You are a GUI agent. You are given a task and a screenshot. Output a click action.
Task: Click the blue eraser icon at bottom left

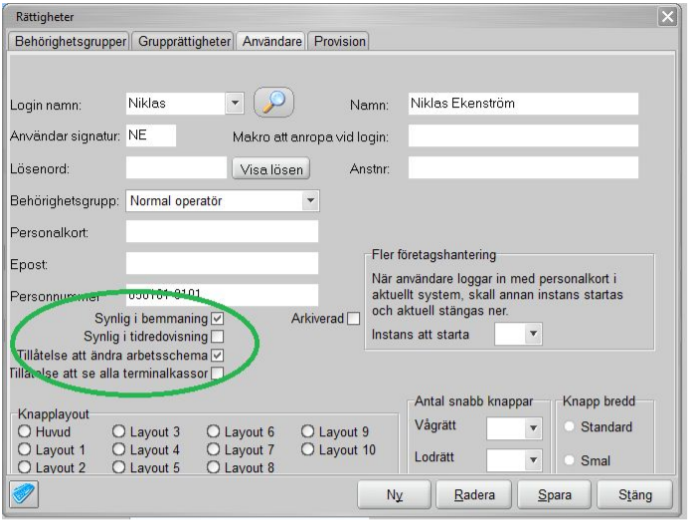23,494
